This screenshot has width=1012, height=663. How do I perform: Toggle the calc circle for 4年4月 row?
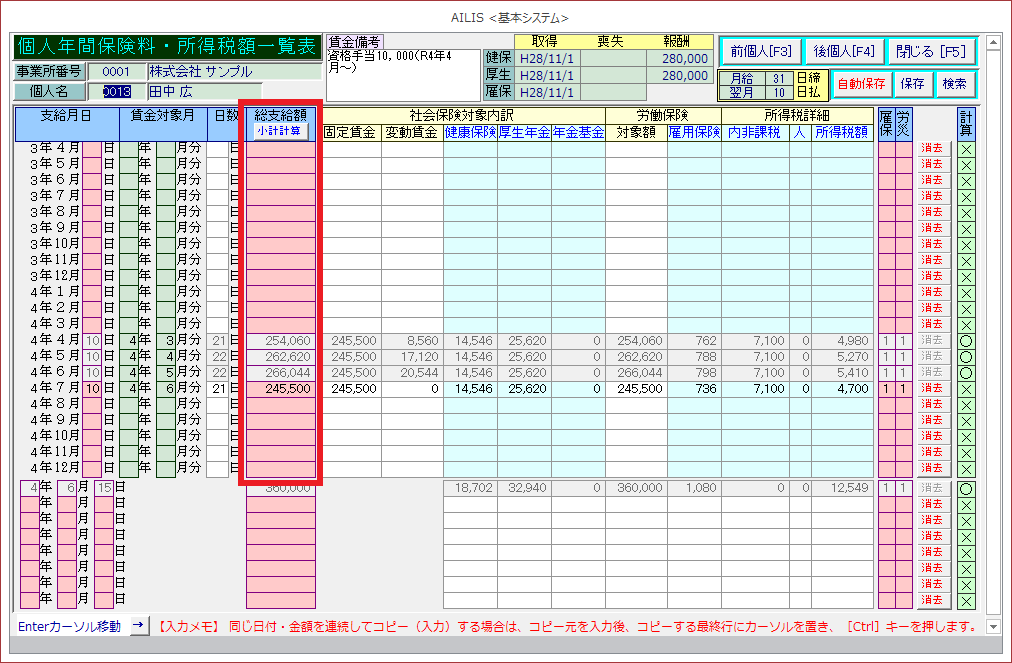click(966, 340)
